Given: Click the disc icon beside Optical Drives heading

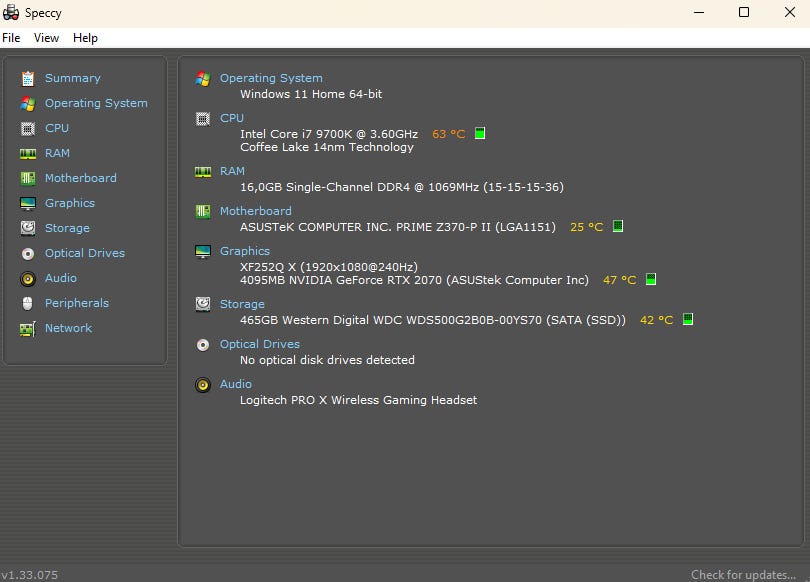Looking at the screenshot, I should 203,344.
